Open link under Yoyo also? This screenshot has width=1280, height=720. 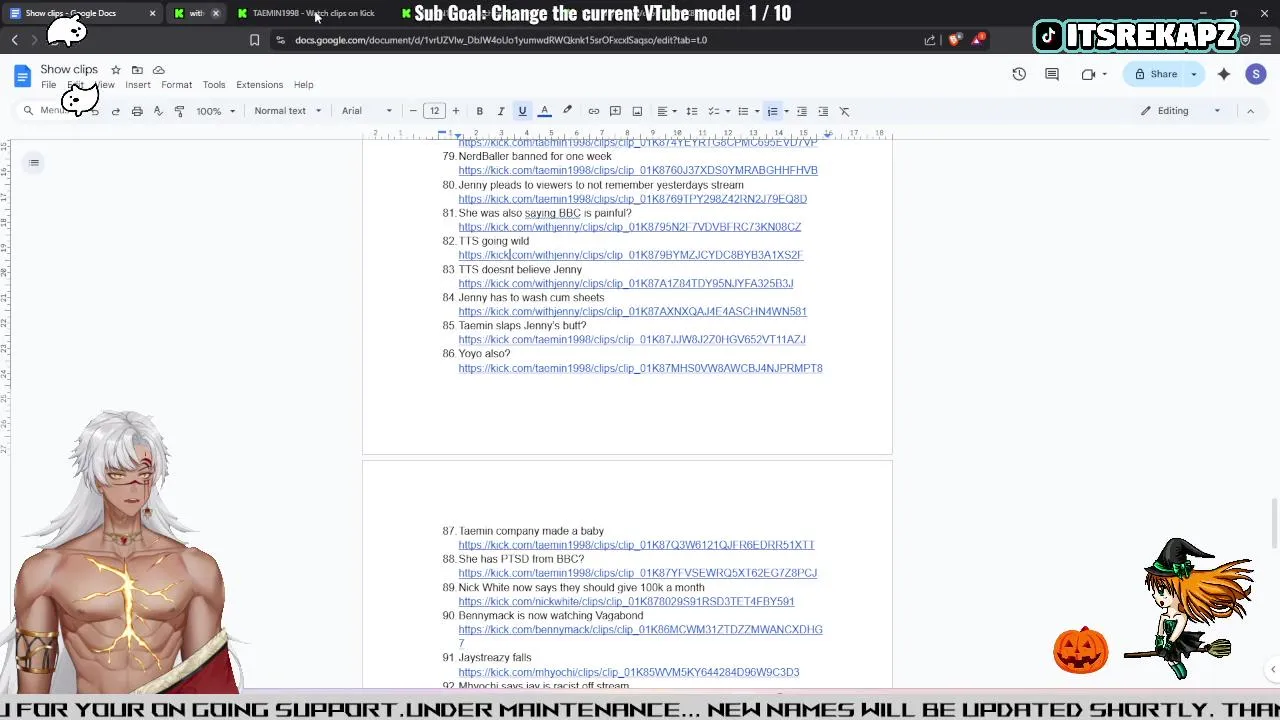640,368
